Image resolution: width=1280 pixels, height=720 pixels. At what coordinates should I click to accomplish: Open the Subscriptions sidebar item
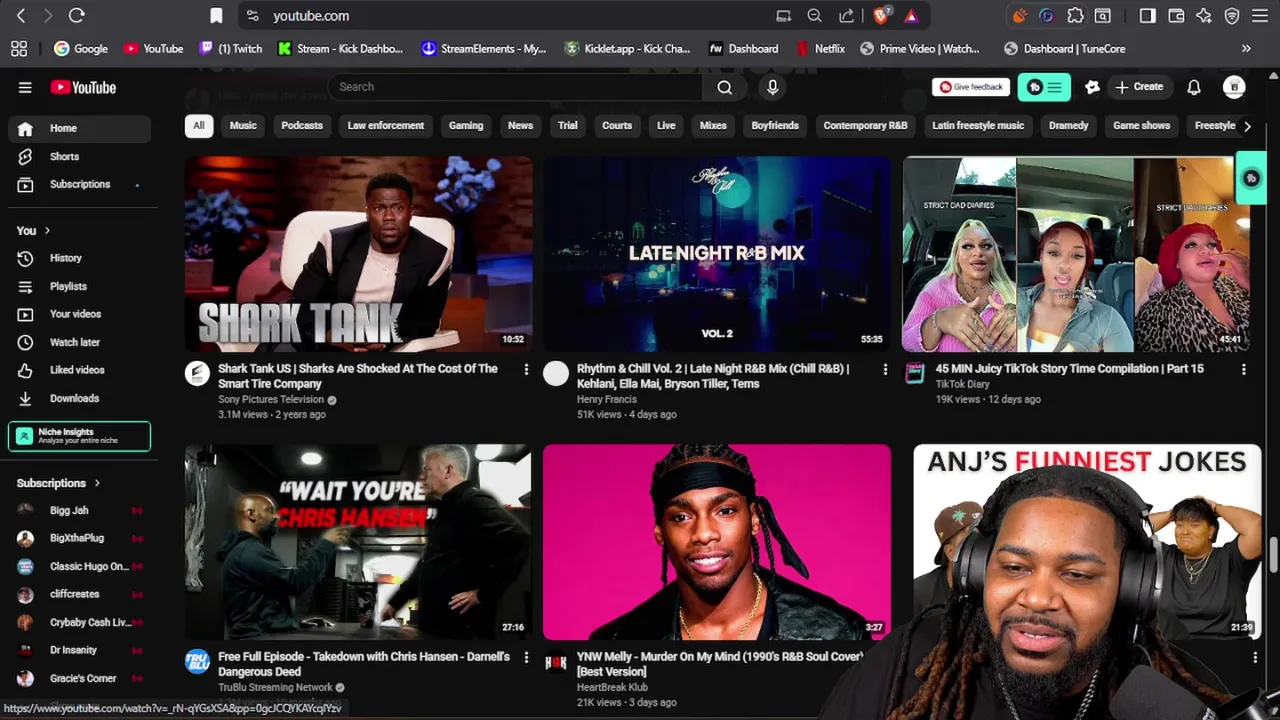pos(79,184)
